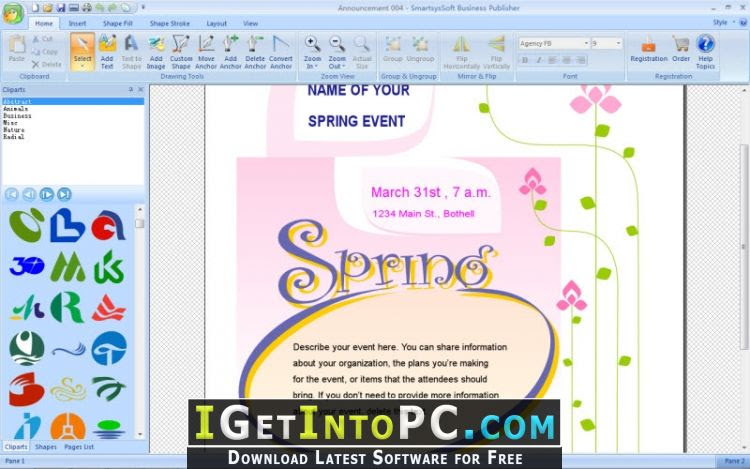The image size is (750, 469).
Task: Select the Spring decorative title on canvas
Action: tap(387, 263)
